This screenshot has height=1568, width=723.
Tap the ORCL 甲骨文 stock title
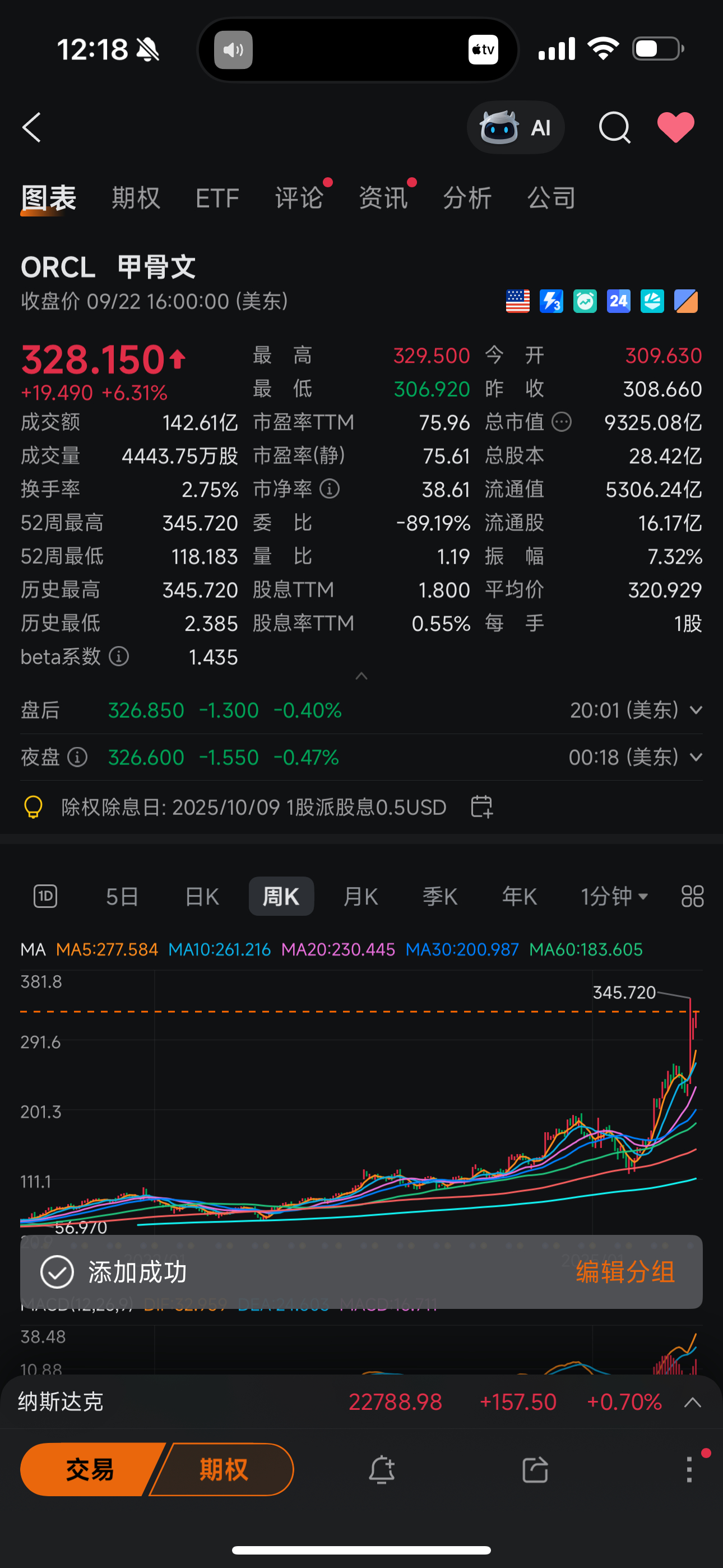point(108,267)
